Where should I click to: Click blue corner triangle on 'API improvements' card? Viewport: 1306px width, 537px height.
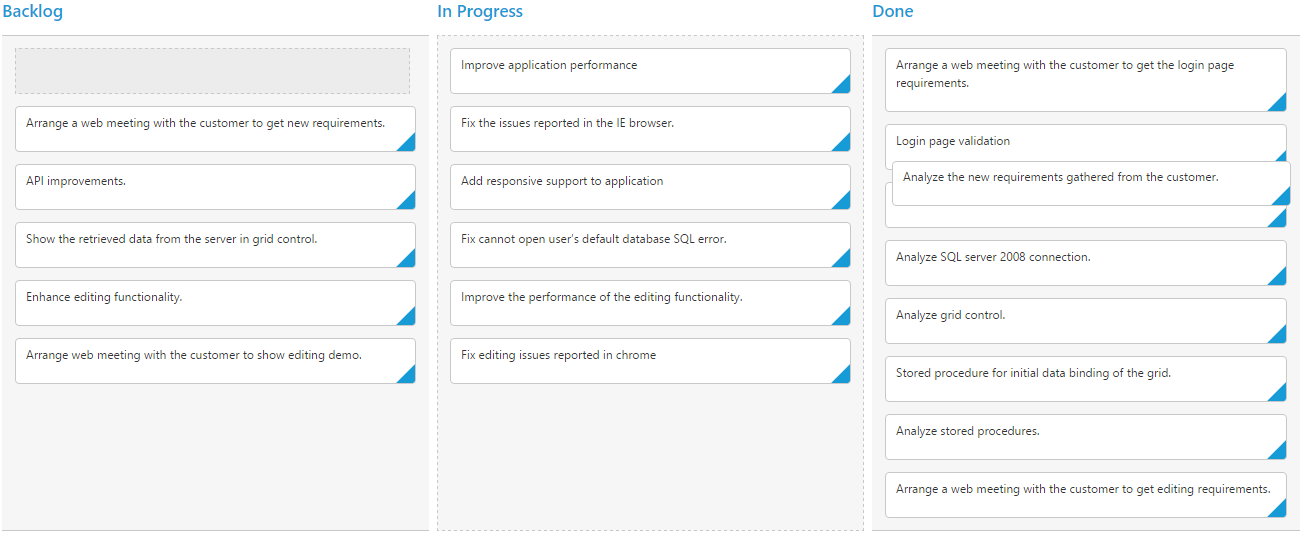[409, 203]
